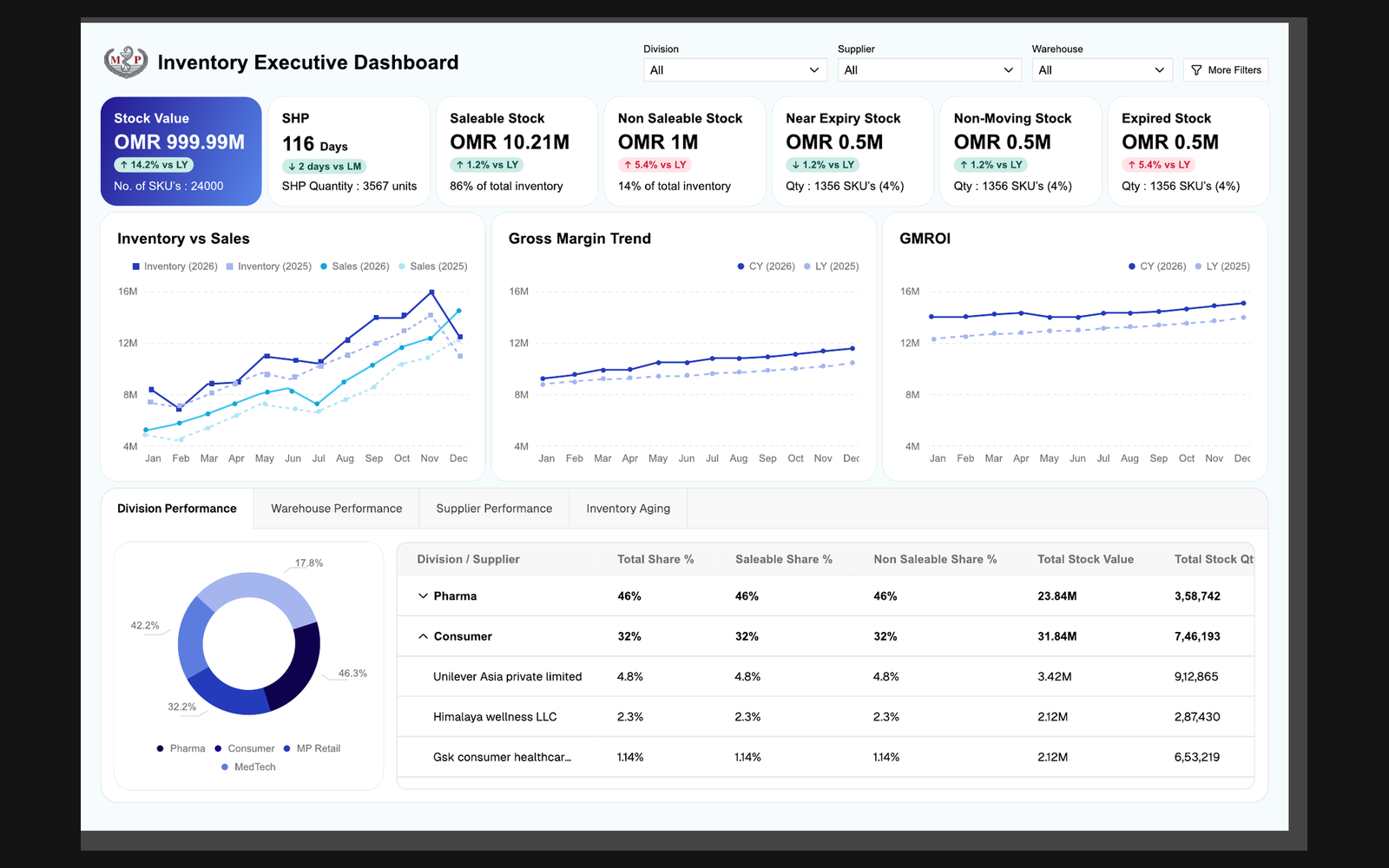Sort by Saleable Share % column header

point(784,560)
